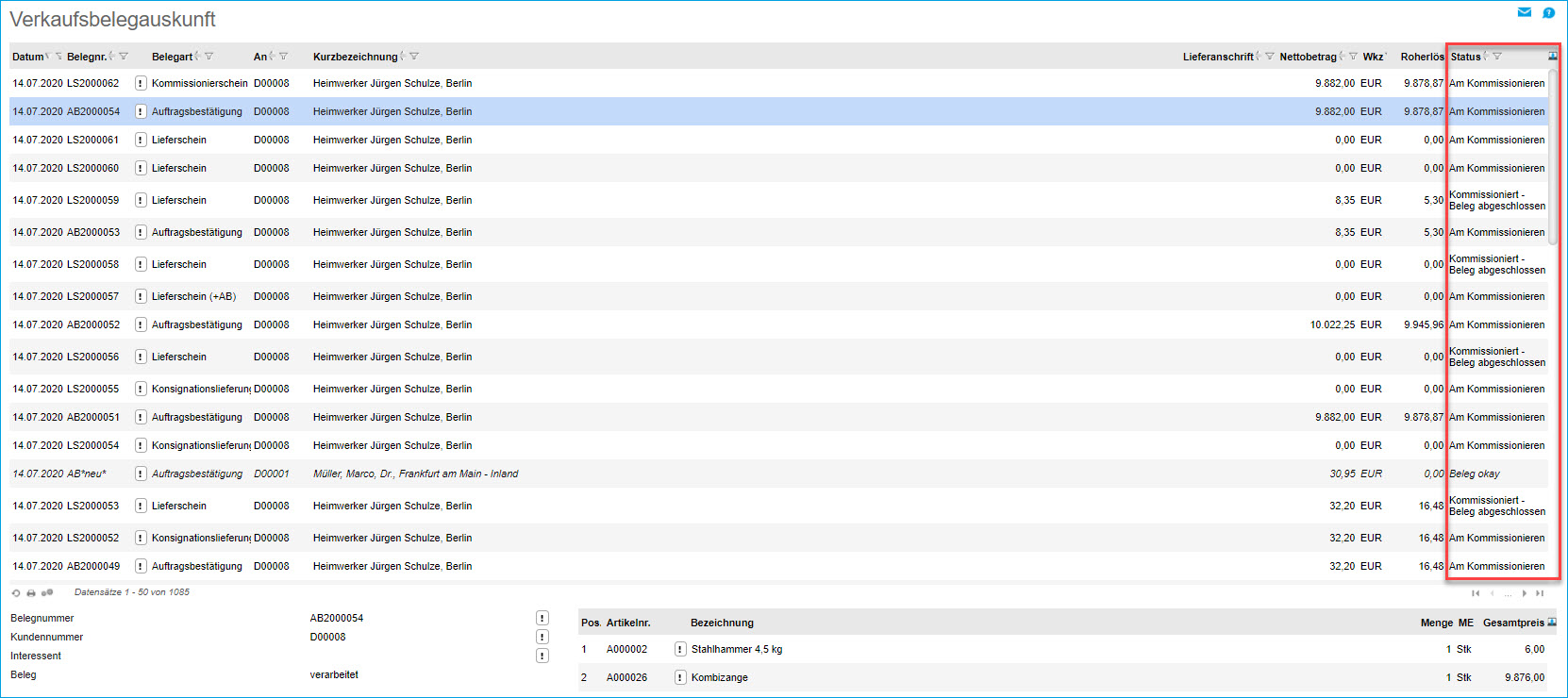Screen dimensions: 1568x698
Task: Click the Konsignationslieferung cell for LS2000055
Action: (x=201, y=389)
